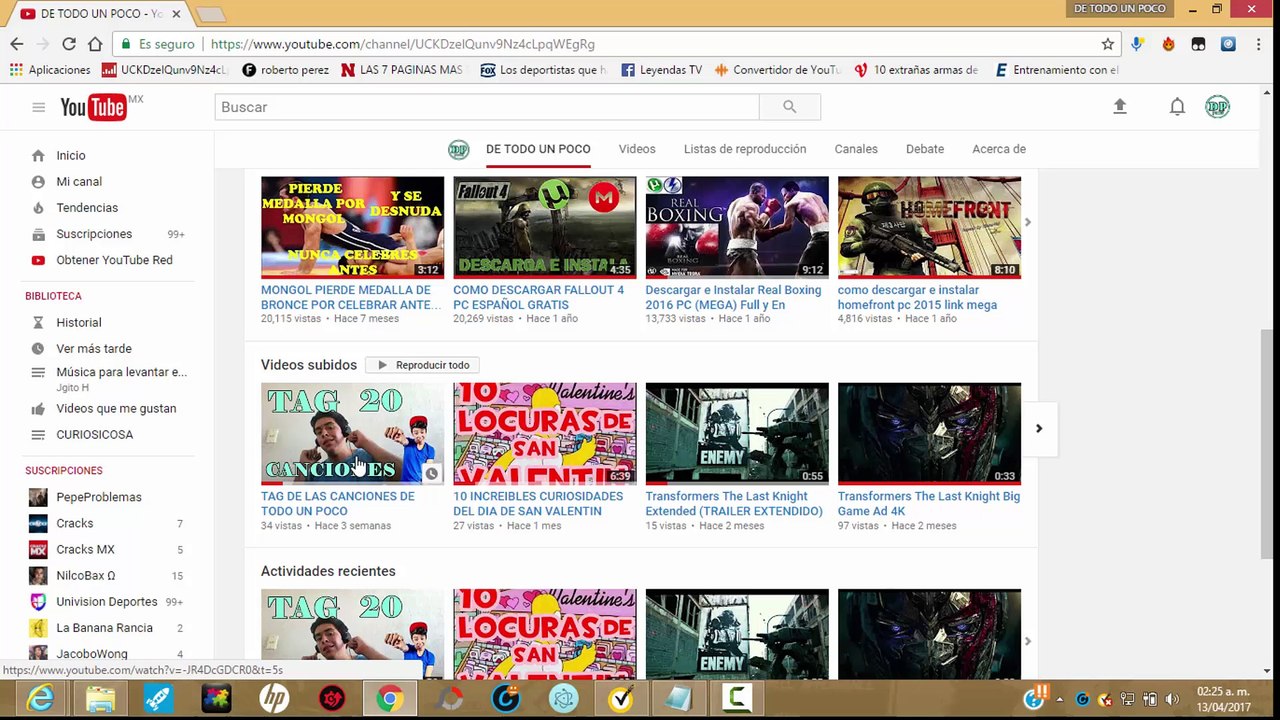Click the watch-later clock on TAG thumbnail
The width and height of the screenshot is (1280, 720).
point(431,473)
